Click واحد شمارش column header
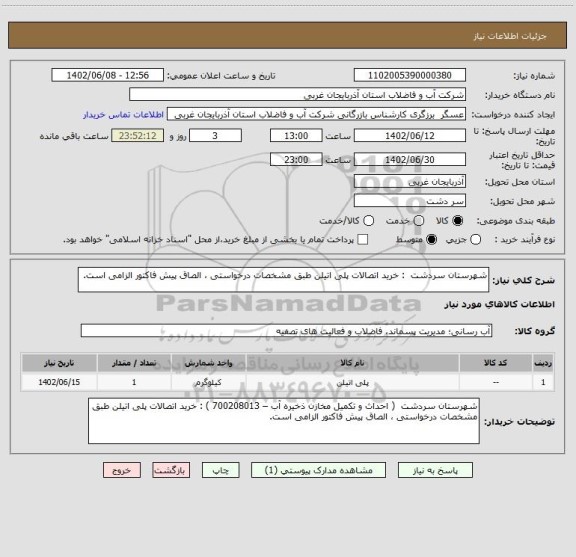The width and height of the screenshot is (576, 557). pyautogui.click(x=208, y=363)
